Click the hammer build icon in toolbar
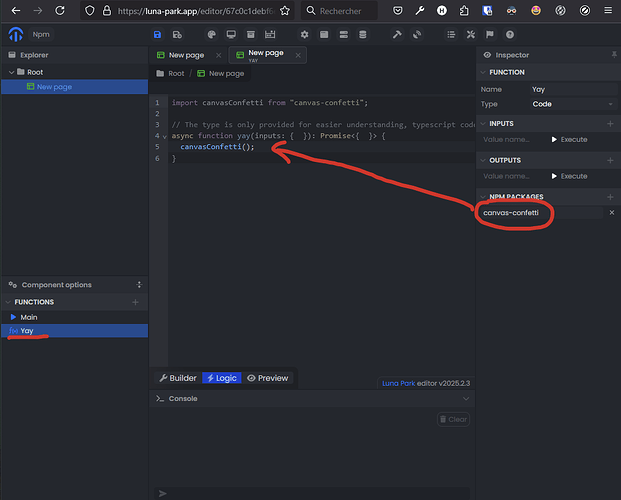 pos(397,34)
